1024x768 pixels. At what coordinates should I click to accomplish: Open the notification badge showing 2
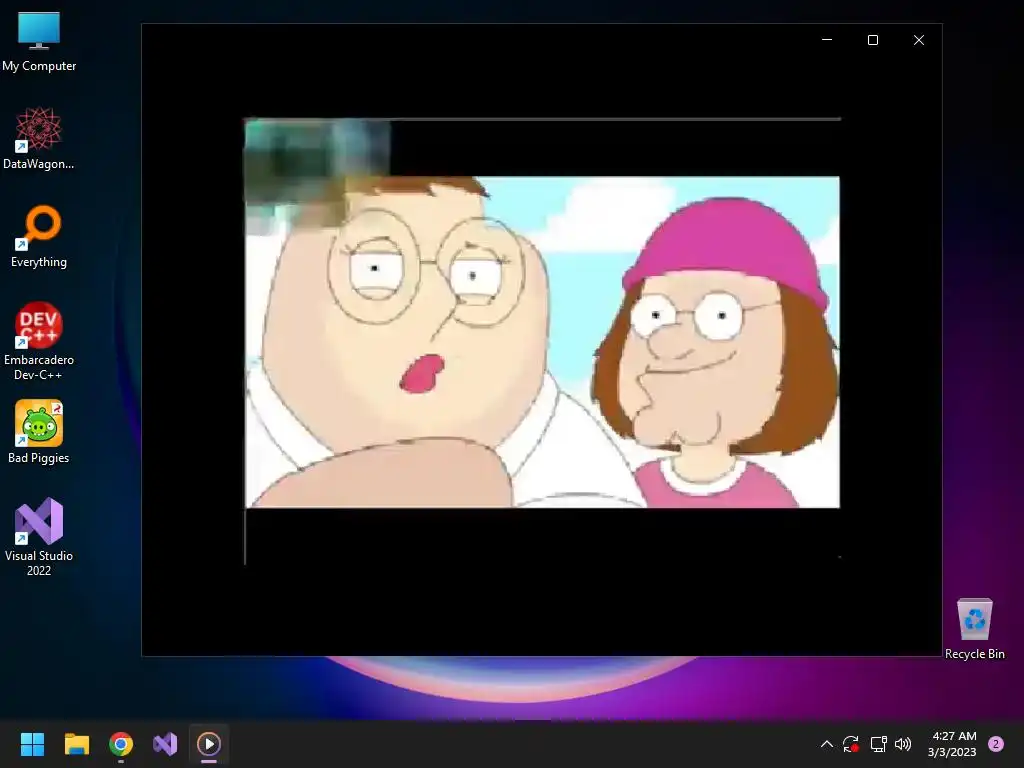(996, 744)
